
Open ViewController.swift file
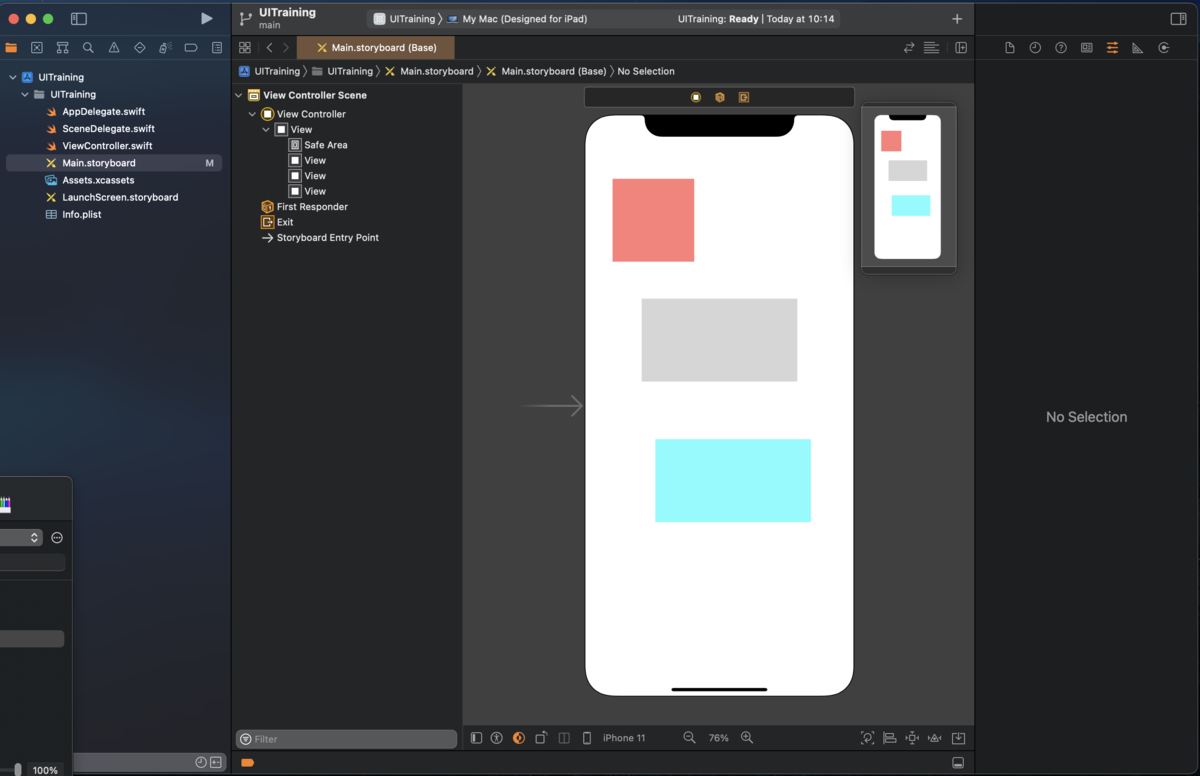pos(107,146)
